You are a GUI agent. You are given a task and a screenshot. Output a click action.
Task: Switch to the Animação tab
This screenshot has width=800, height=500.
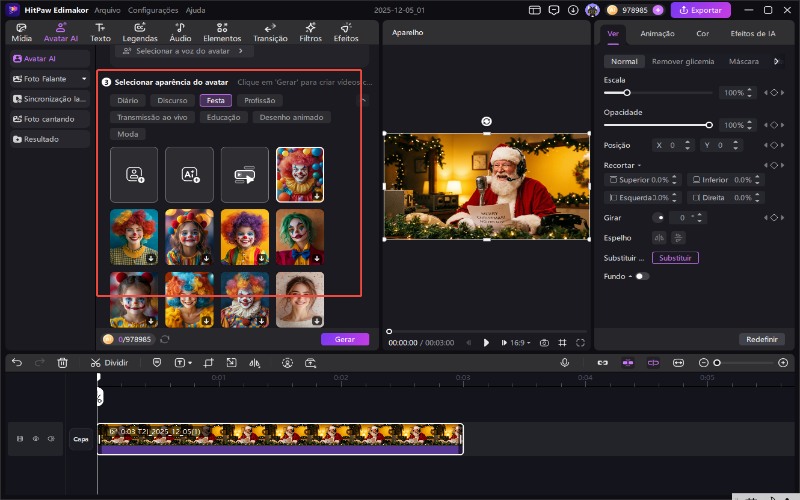click(657, 33)
